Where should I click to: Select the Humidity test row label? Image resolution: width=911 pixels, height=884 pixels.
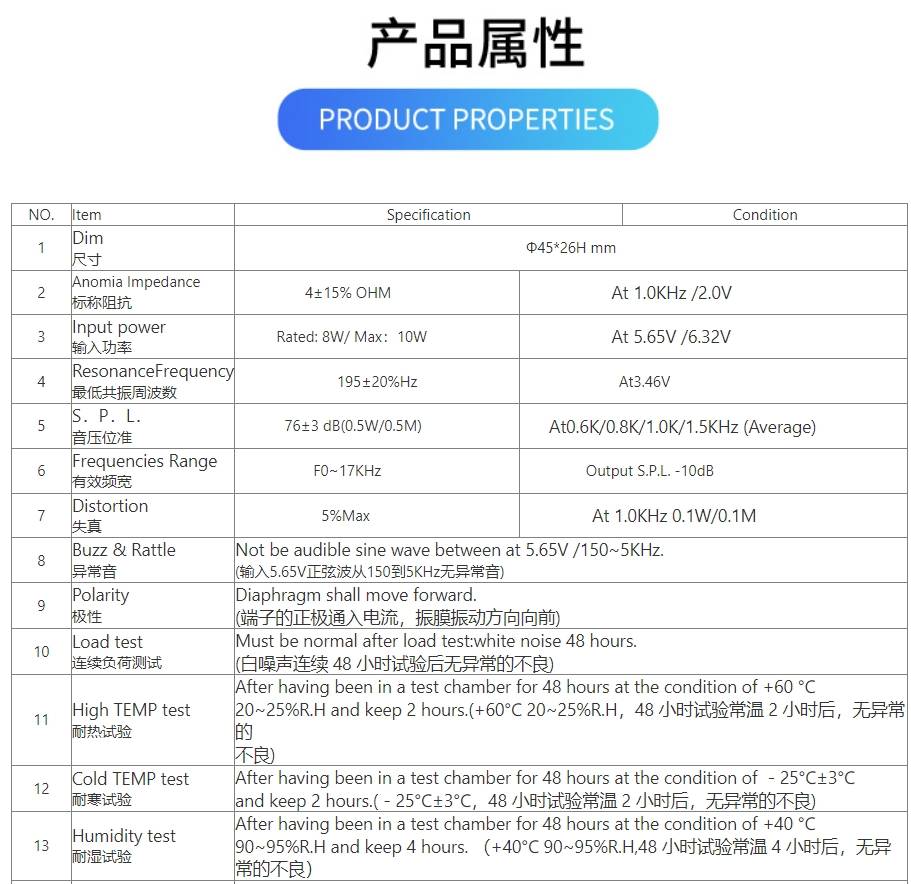click(123, 836)
